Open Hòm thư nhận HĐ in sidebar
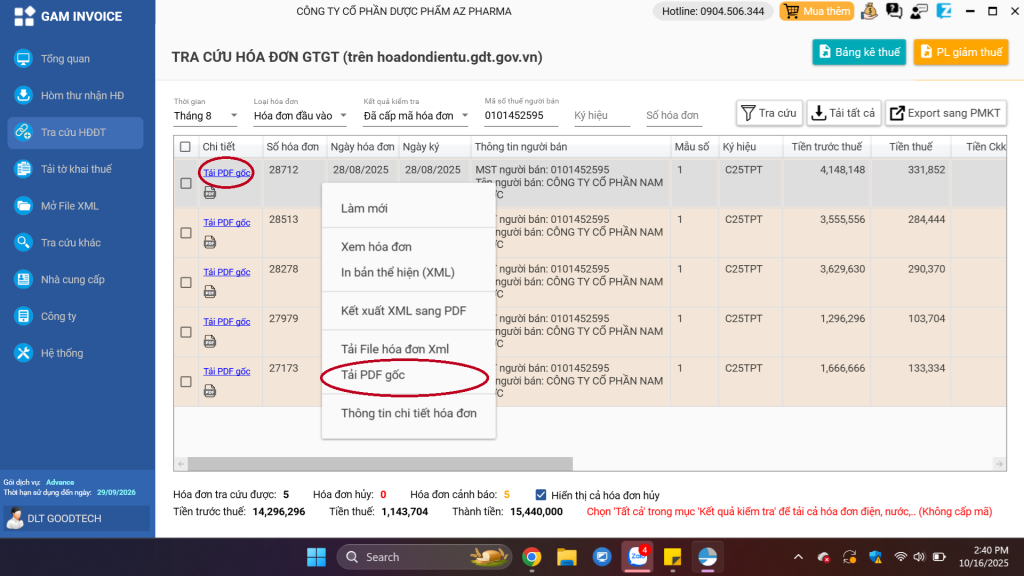 (82, 96)
